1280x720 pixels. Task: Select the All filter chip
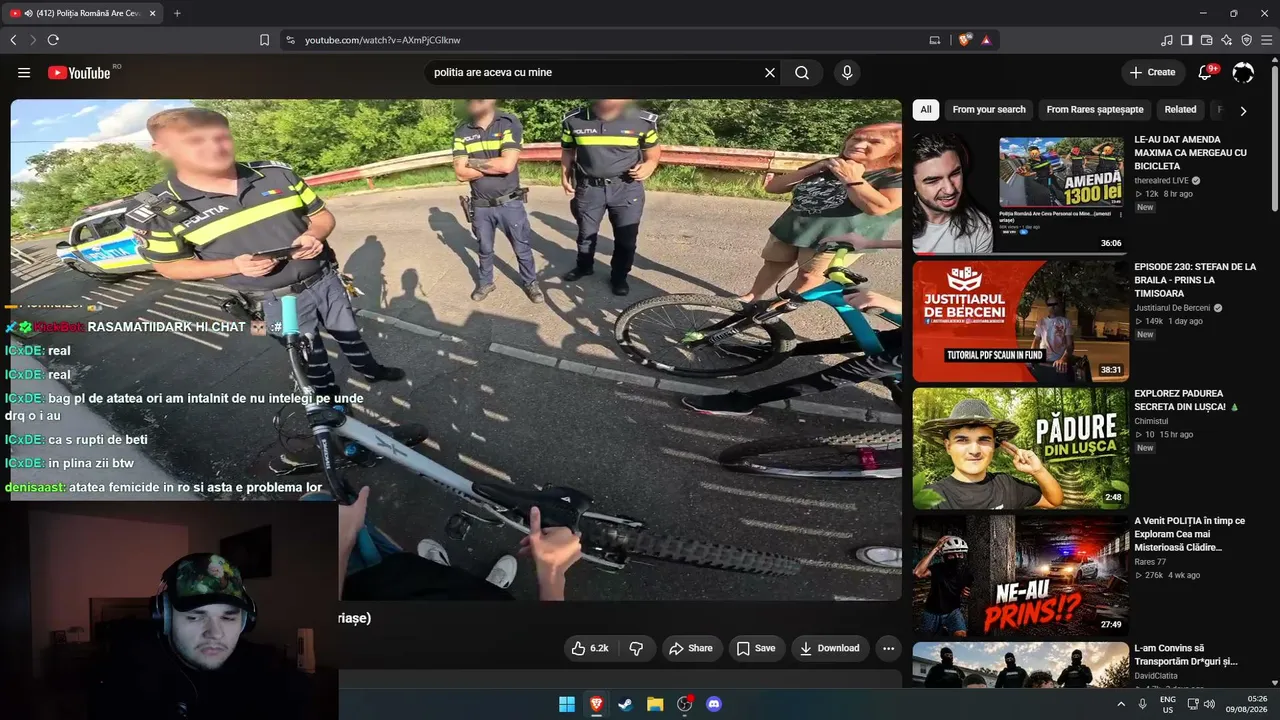coord(926,110)
